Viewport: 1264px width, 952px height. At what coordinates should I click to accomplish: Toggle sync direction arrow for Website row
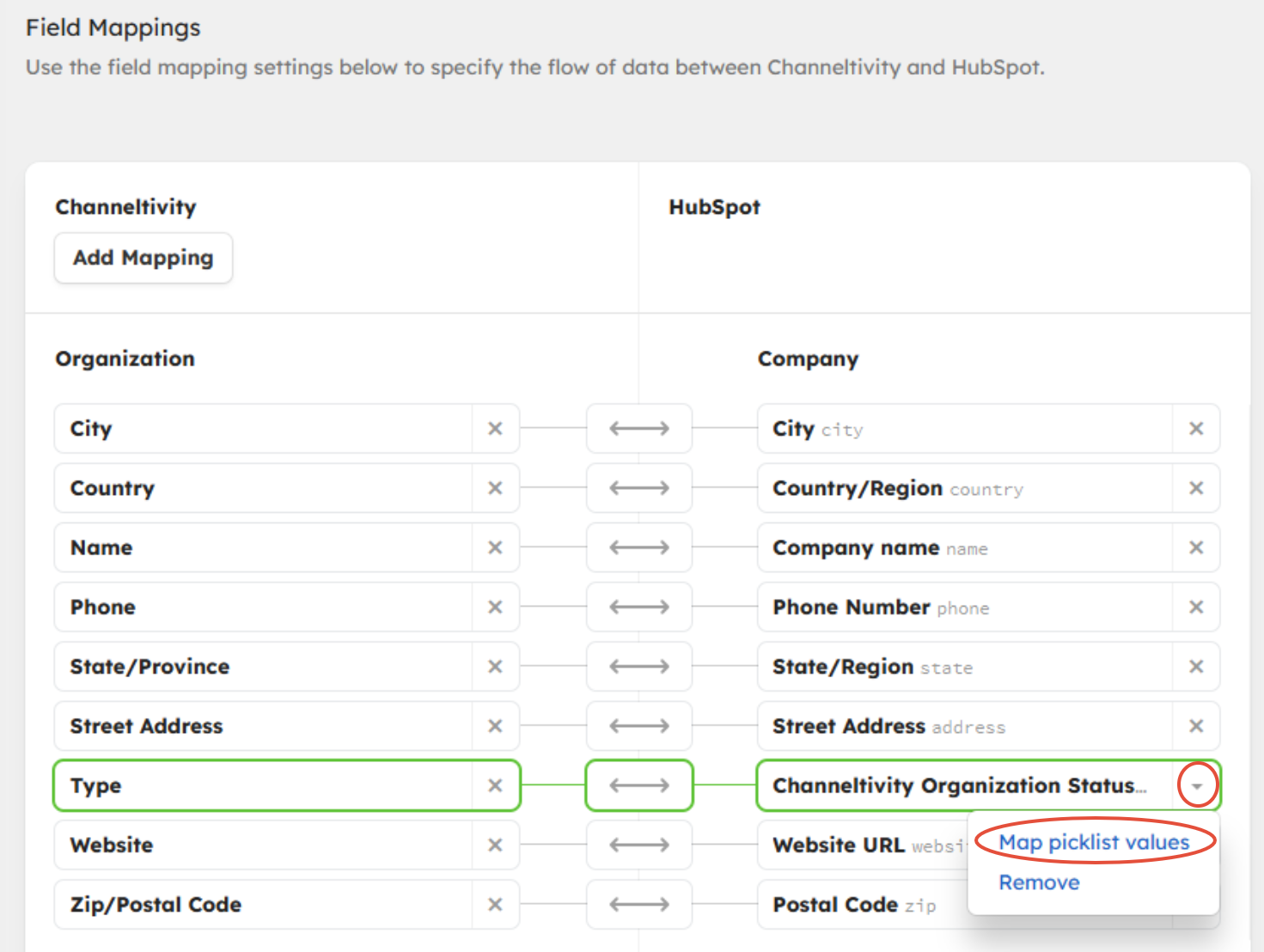point(639,845)
